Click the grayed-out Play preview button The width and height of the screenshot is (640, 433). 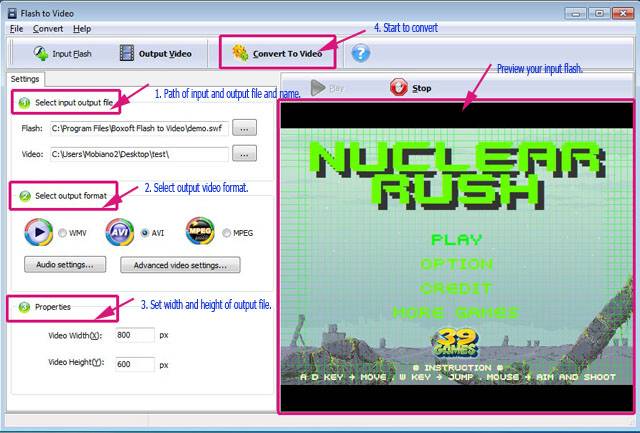[x=327, y=88]
